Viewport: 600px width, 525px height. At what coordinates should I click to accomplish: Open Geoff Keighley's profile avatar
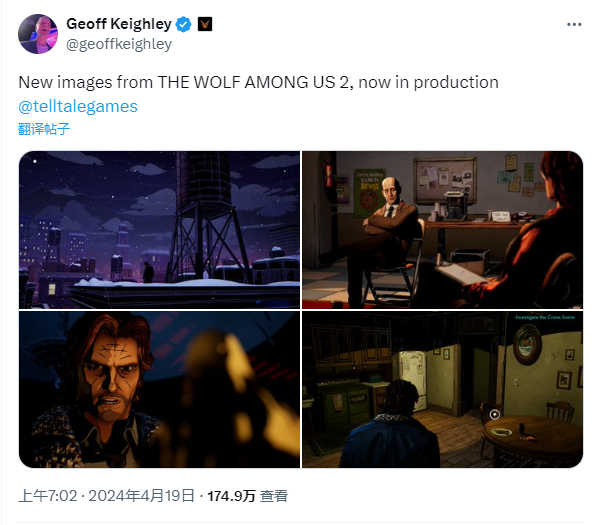(38, 34)
